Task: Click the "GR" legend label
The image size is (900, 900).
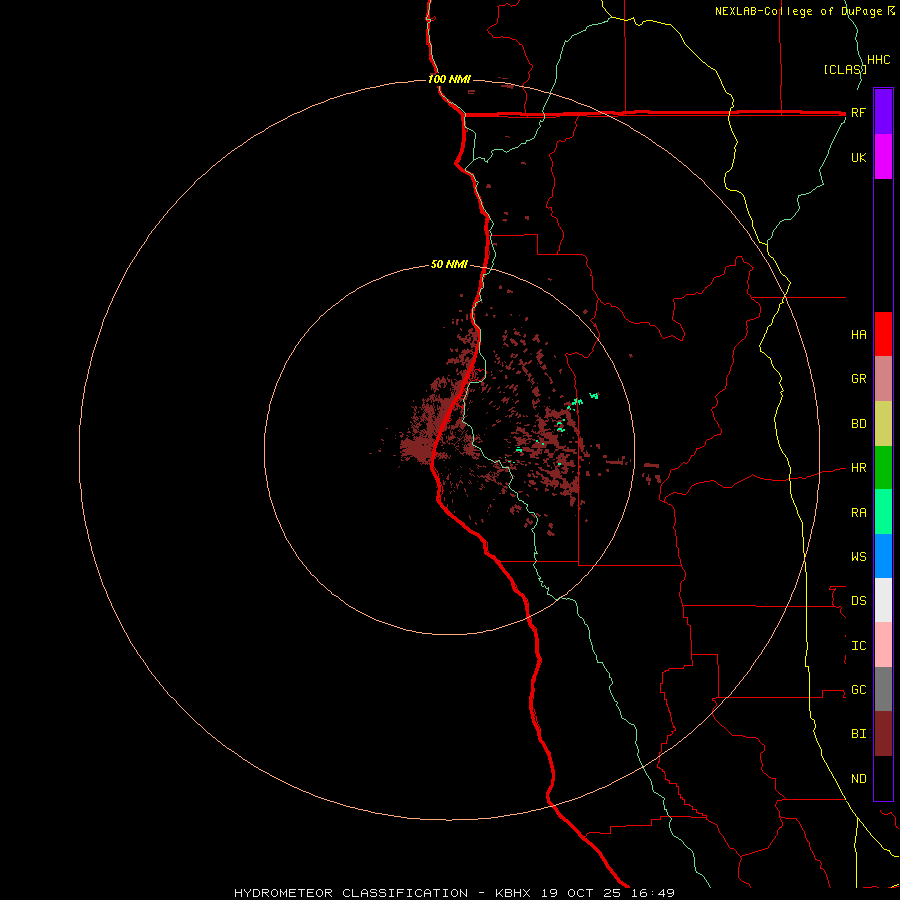Action: pos(858,379)
